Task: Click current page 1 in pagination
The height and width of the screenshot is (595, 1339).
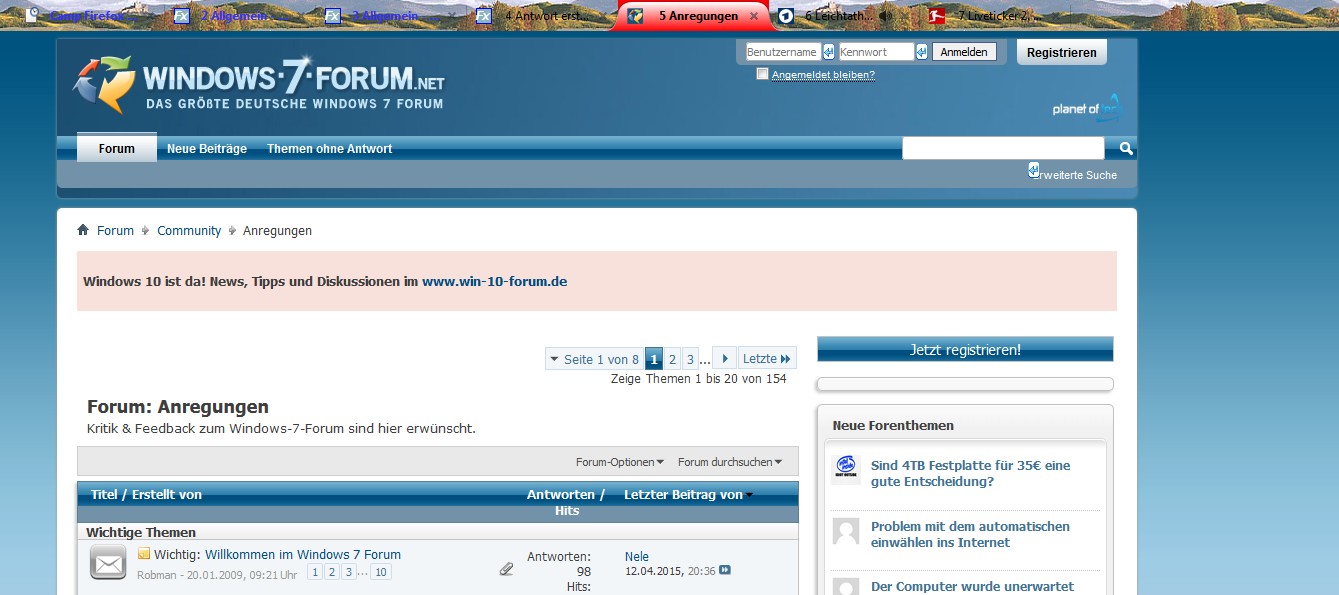Action: pos(654,359)
